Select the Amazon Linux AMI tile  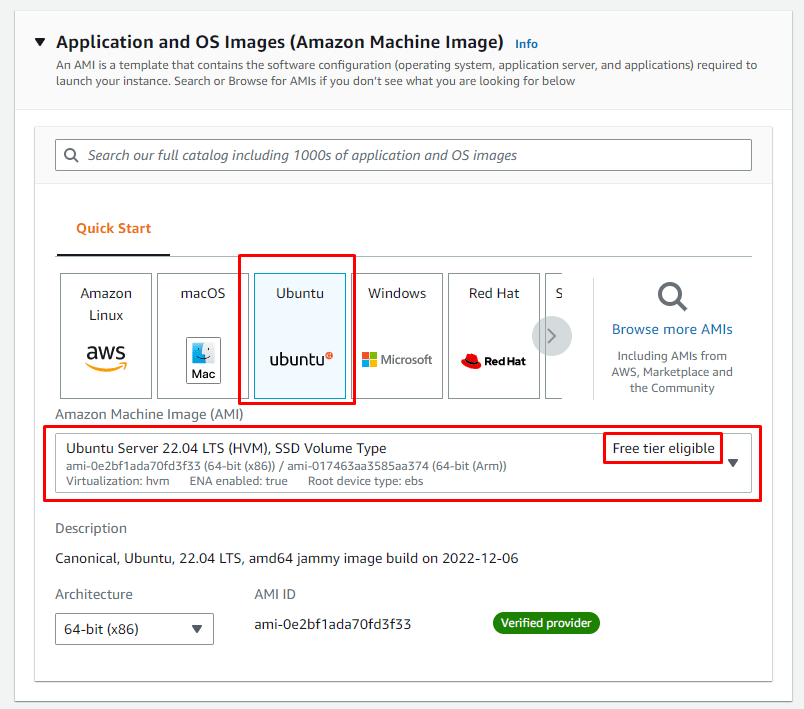tap(106, 336)
